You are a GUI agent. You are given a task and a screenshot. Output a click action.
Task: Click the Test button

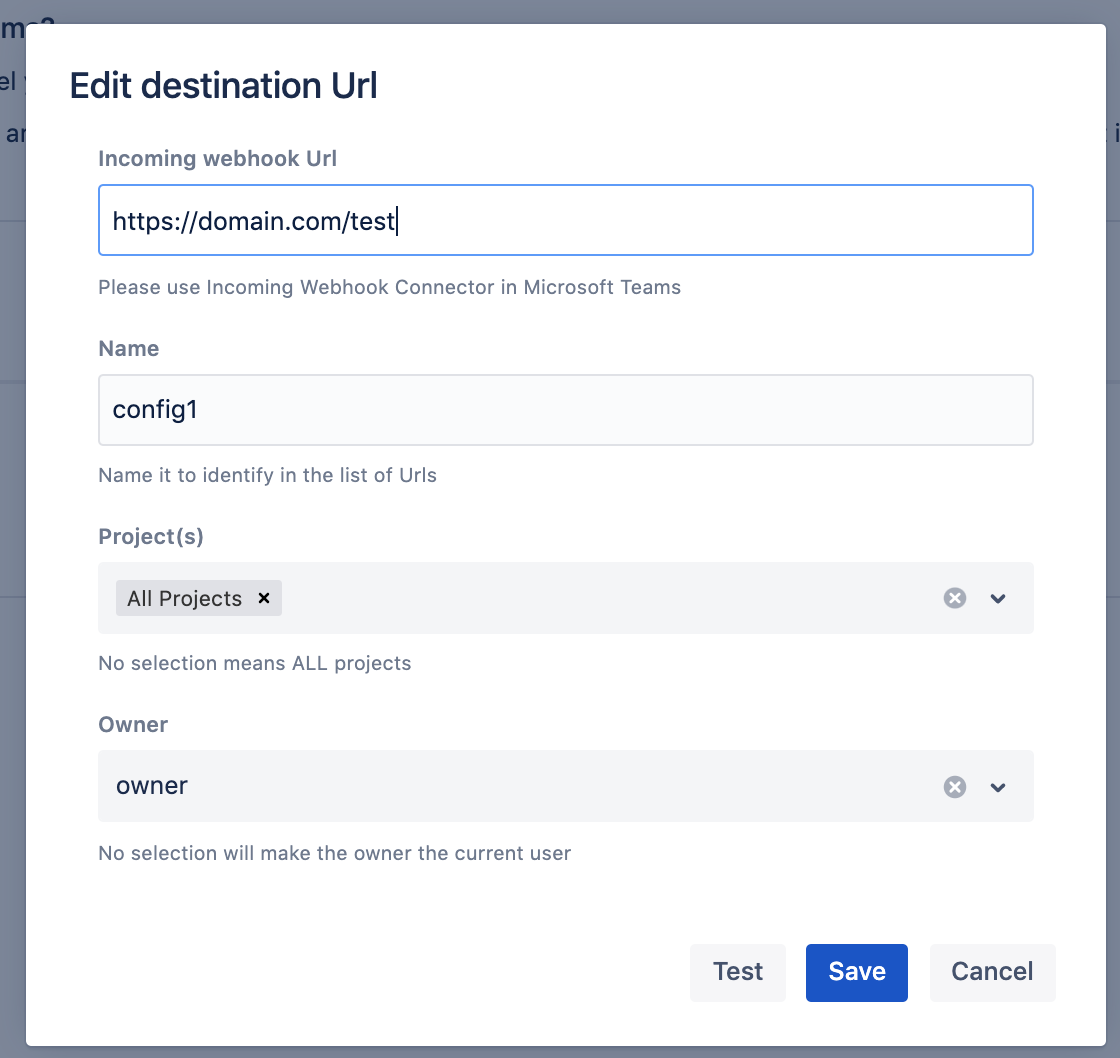tap(737, 972)
